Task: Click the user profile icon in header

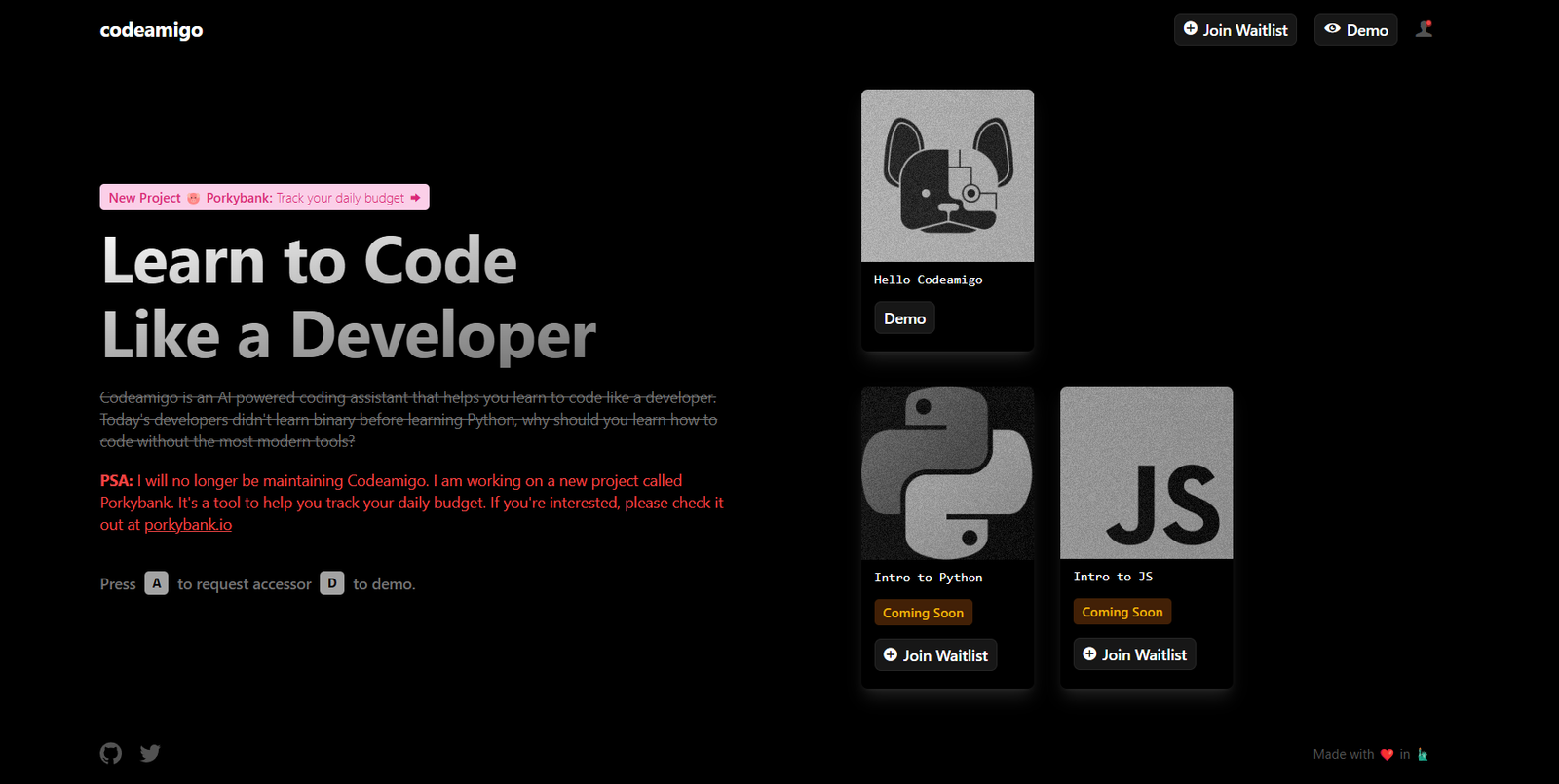Action: pyautogui.click(x=1424, y=29)
